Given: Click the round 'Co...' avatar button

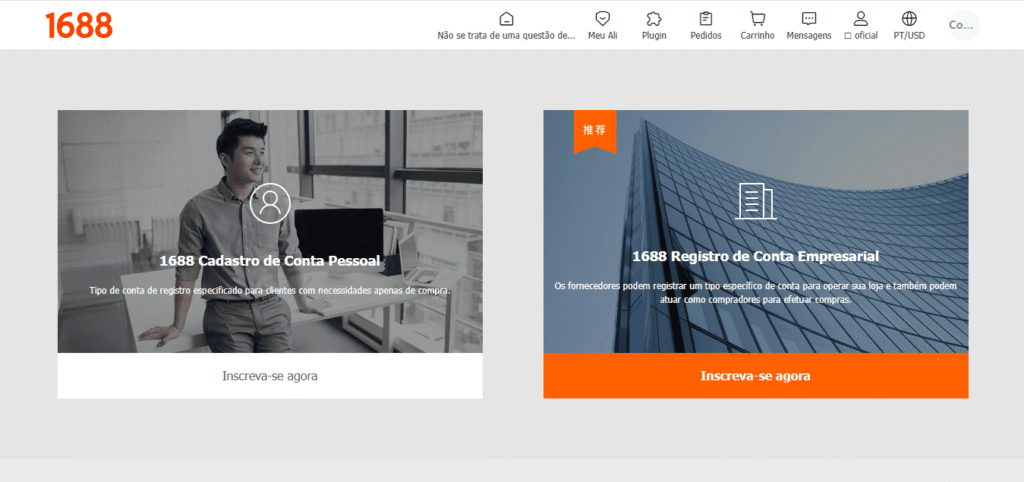Looking at the screenshot, I should click(961, 25).
